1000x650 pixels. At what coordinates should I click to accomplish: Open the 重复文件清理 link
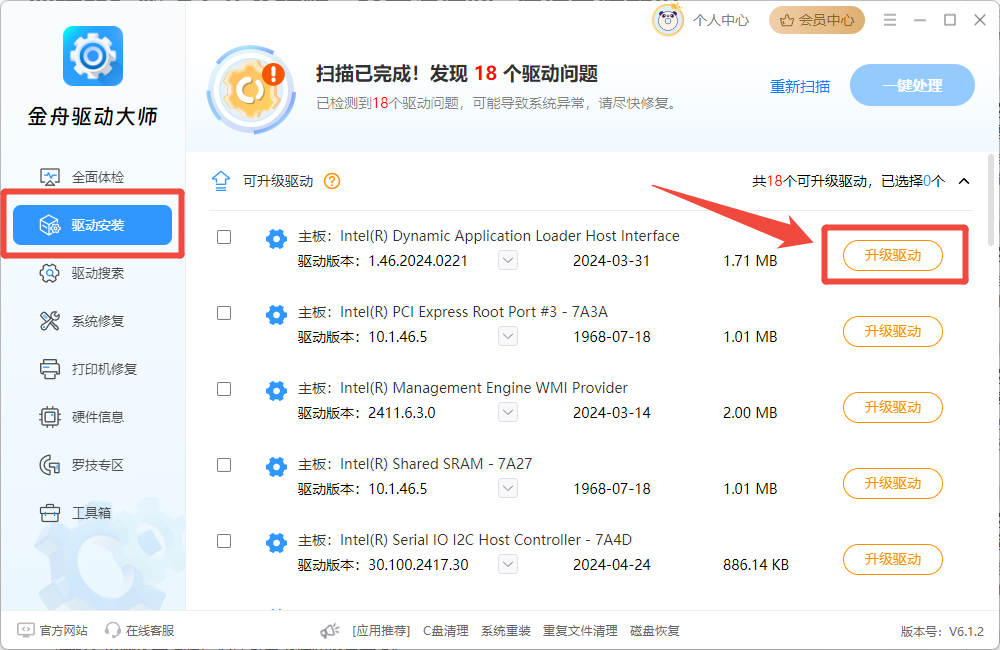pos(580,631)
